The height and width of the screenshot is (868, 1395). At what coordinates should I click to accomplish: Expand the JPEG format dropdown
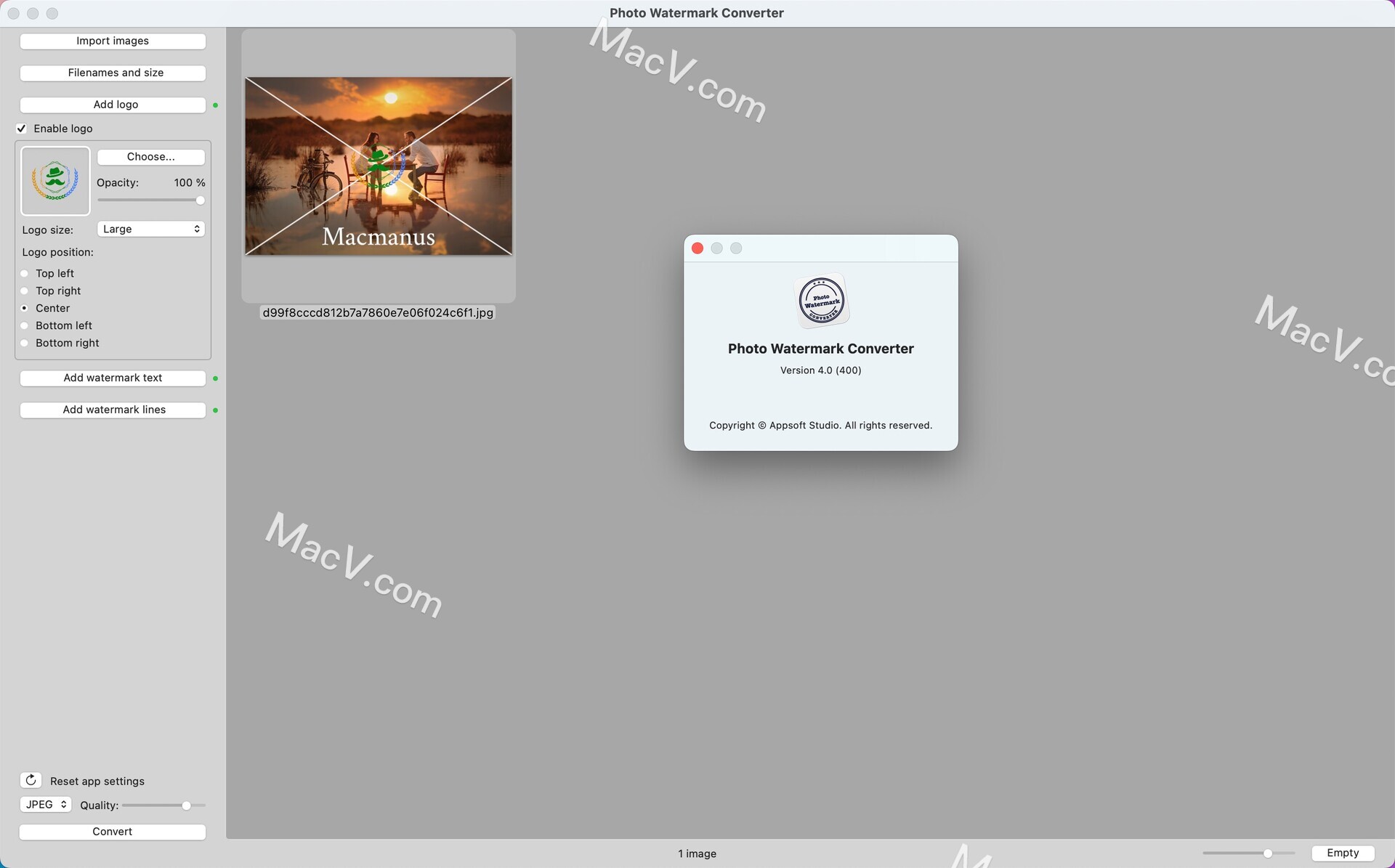[45, 804]
